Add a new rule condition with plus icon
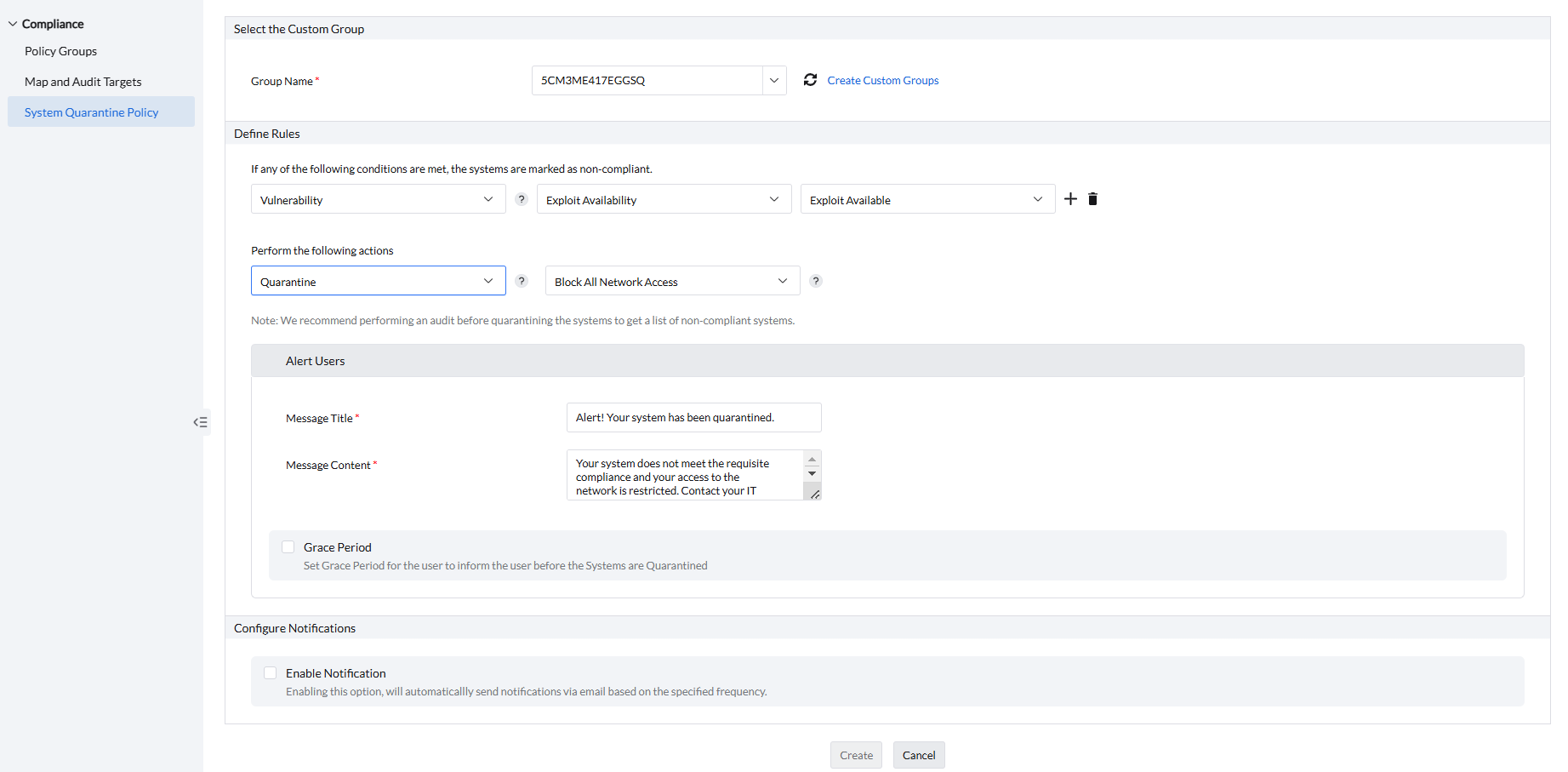Image resolution: width=1568 pixels, height=772 pixels. (x=1070, y=199)
